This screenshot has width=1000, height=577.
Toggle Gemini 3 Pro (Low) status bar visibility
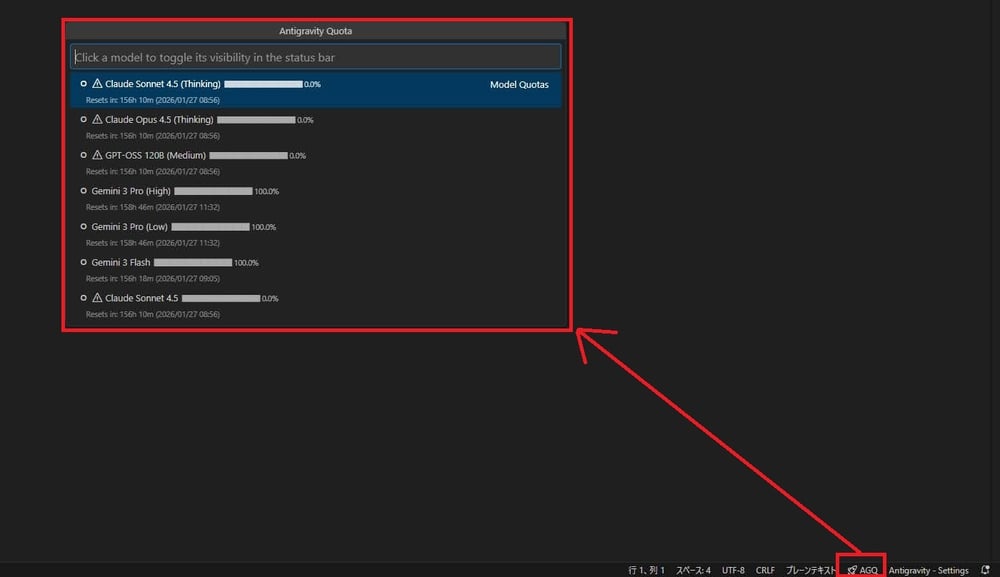(x=129, y=227)
